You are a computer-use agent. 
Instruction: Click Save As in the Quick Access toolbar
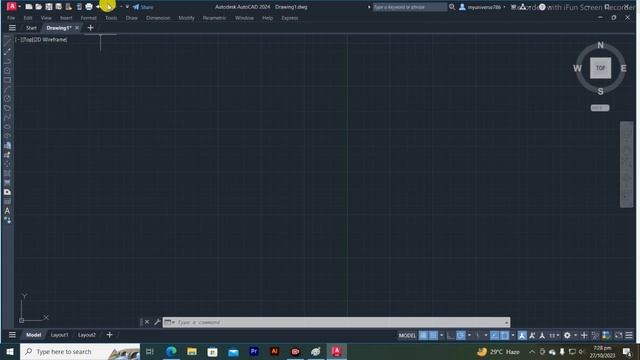point(58,7)
